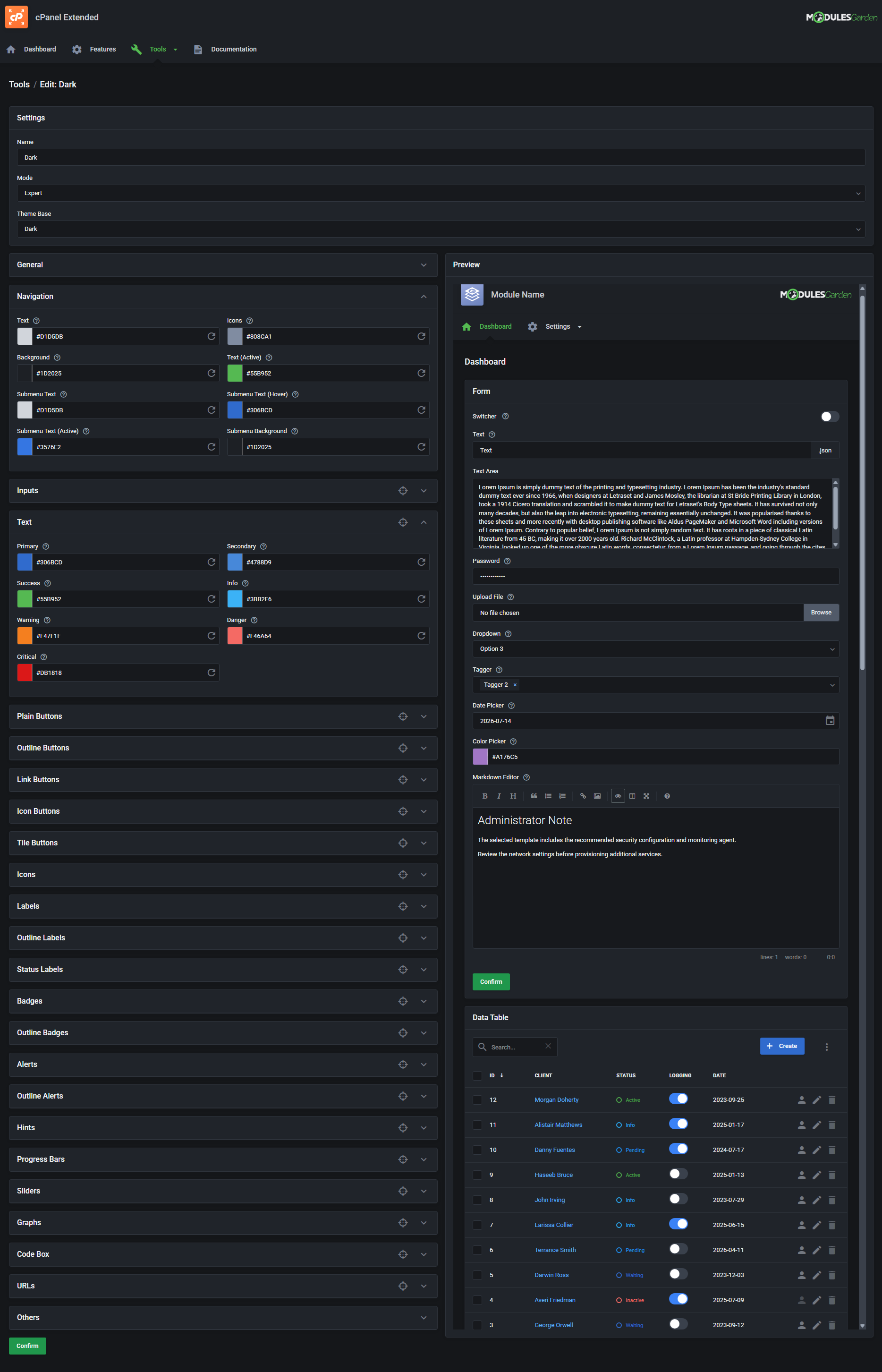Select preview Dashboard tab
The width and height of the screenshot is (882, 1372).
[x=487, y=326]
